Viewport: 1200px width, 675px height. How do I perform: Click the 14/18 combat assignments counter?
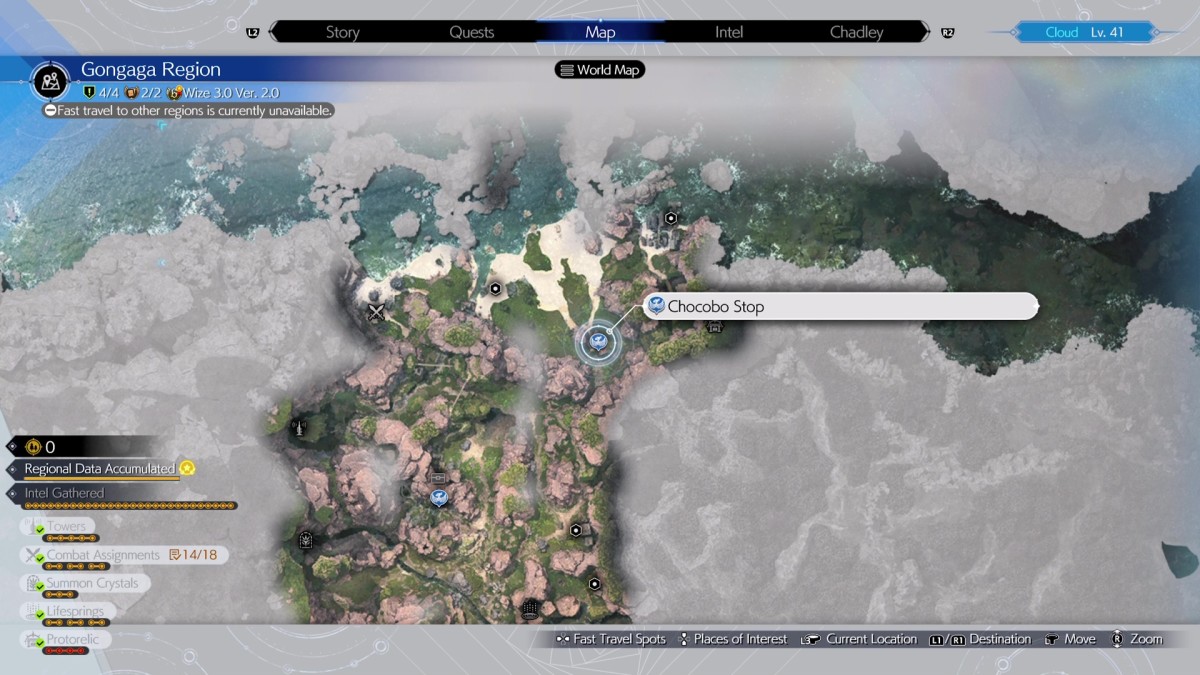(192, 554)
